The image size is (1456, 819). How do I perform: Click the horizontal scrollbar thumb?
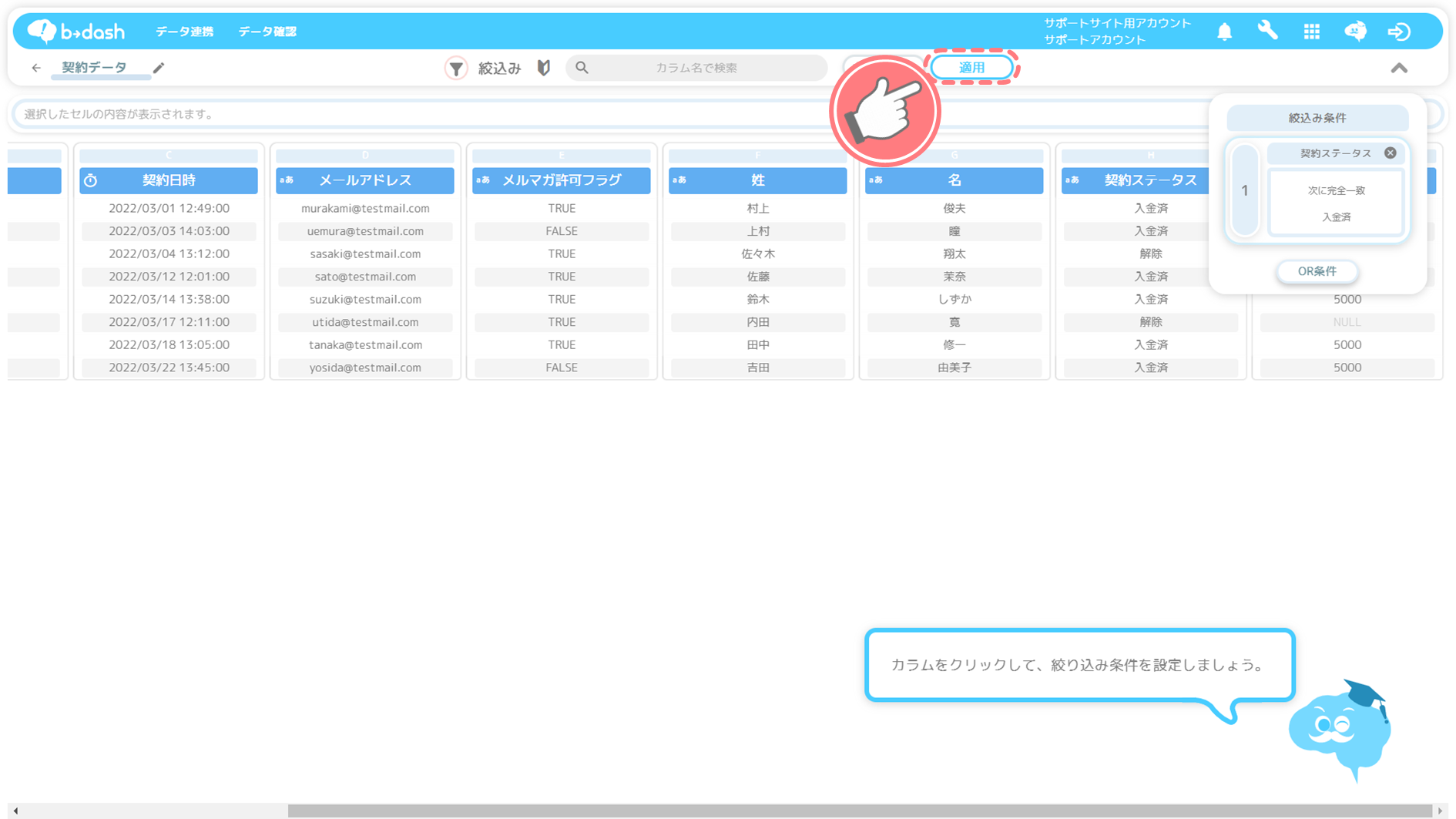coord(860,811)
